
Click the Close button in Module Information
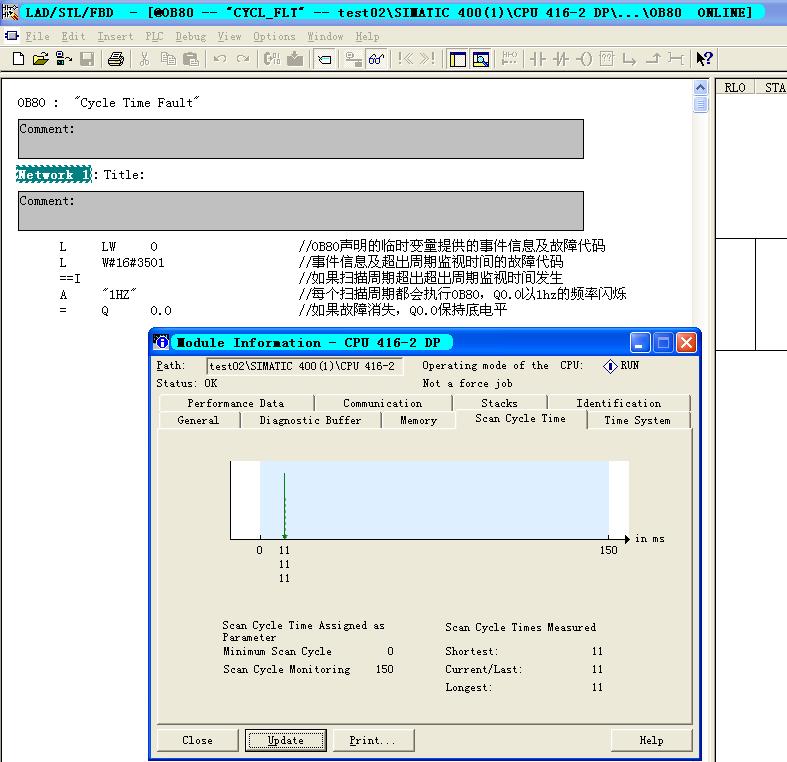(x=198, y=740)
